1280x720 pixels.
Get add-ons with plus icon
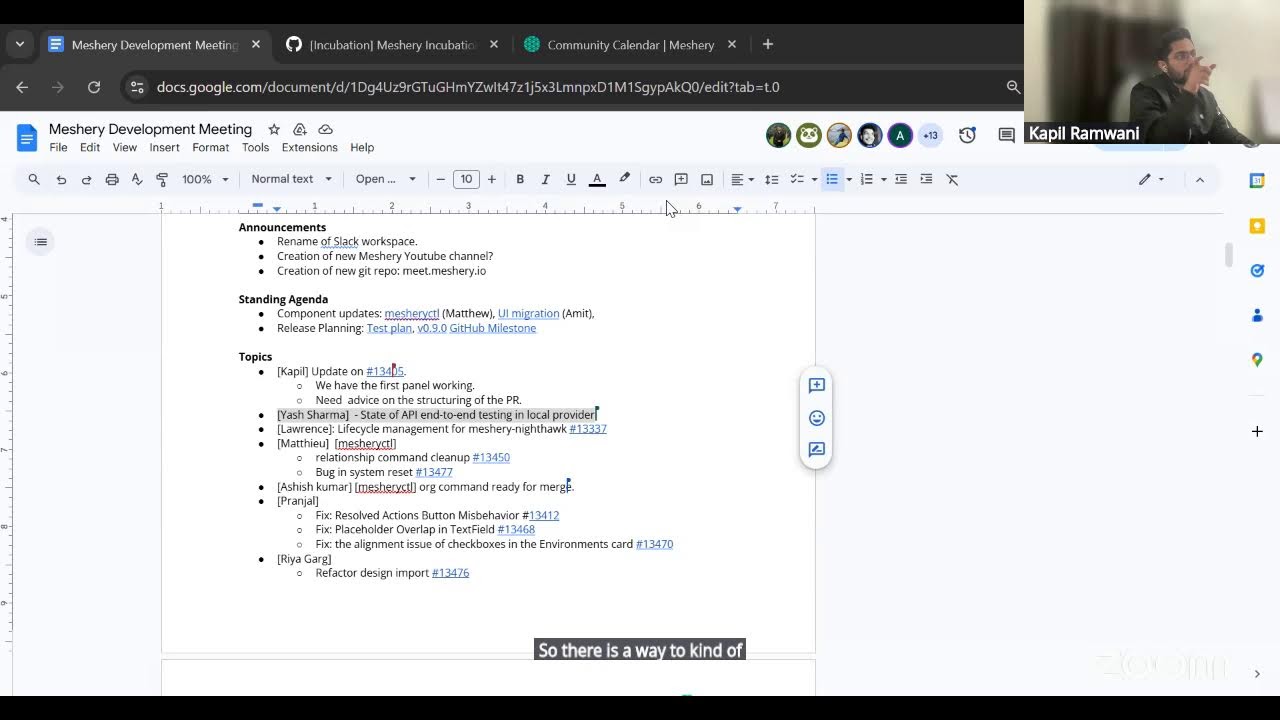[1257, 431]
